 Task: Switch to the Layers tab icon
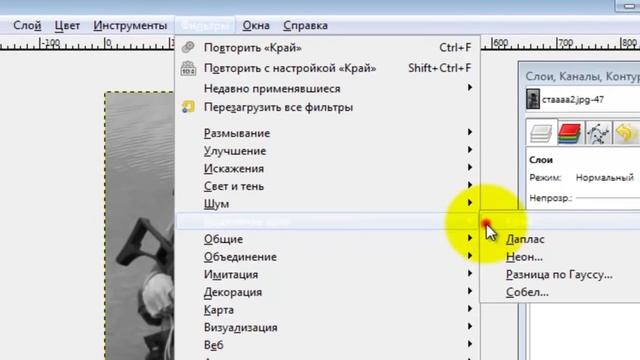tap(541, 133)
